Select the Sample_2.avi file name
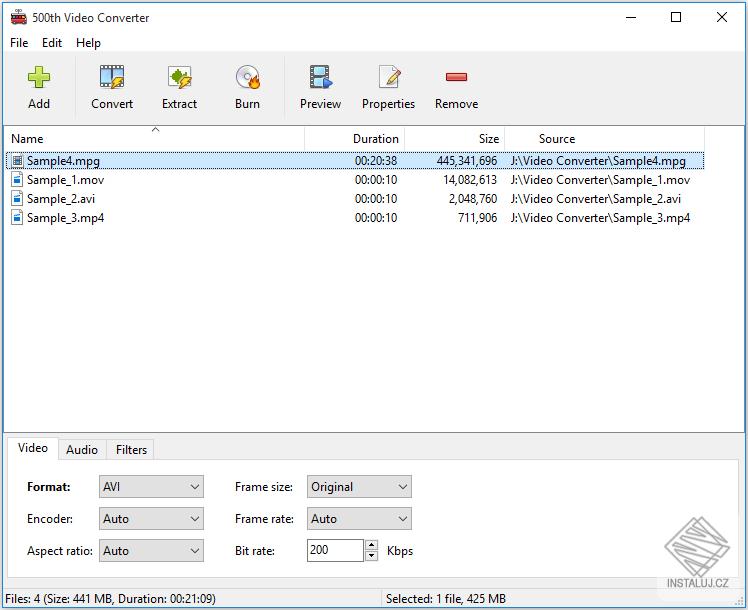Screen dimensions: 748x610 [x=61, y=199]
